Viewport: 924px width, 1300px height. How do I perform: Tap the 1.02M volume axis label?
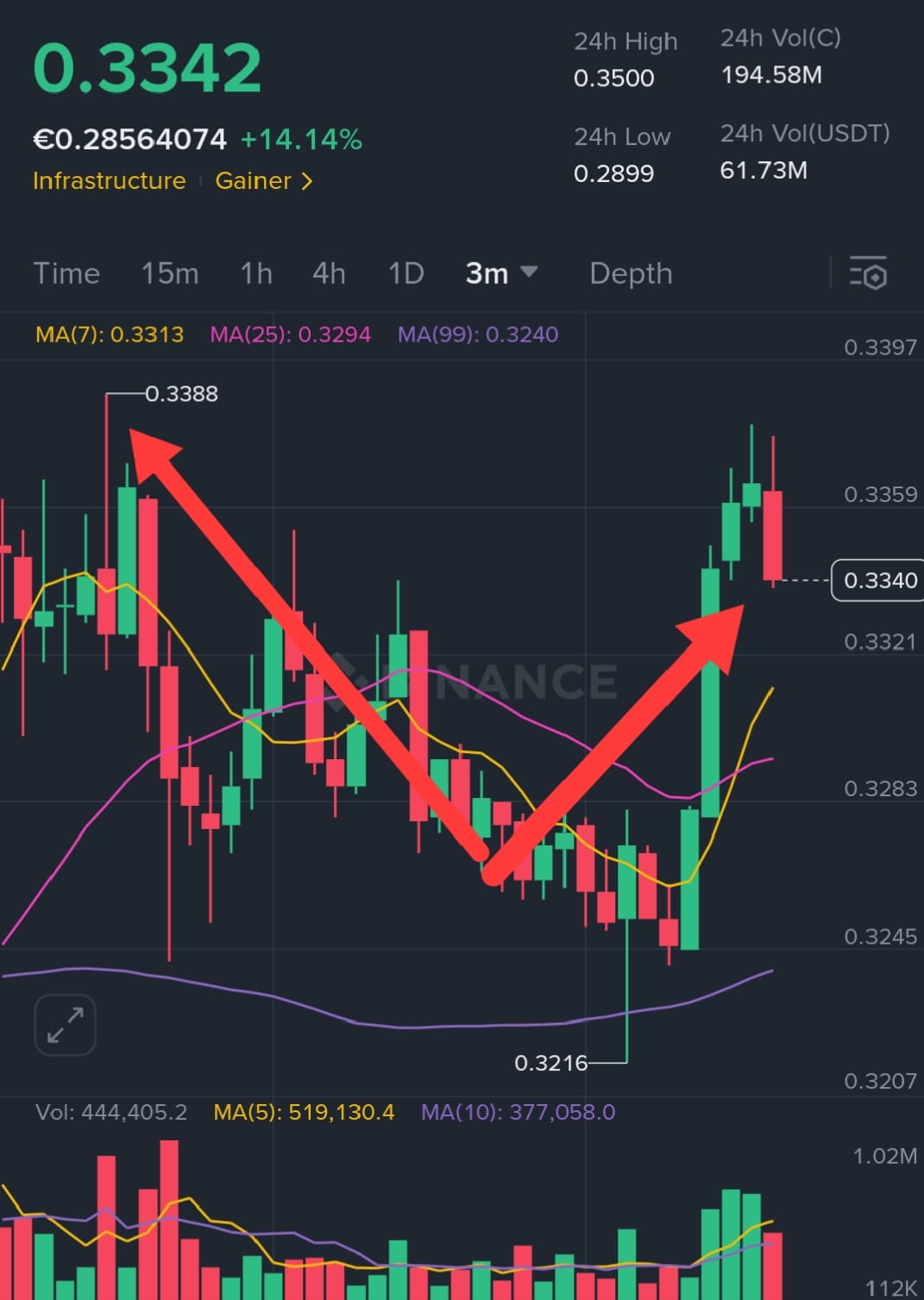pyautogui.click(x=884, y=1156)
